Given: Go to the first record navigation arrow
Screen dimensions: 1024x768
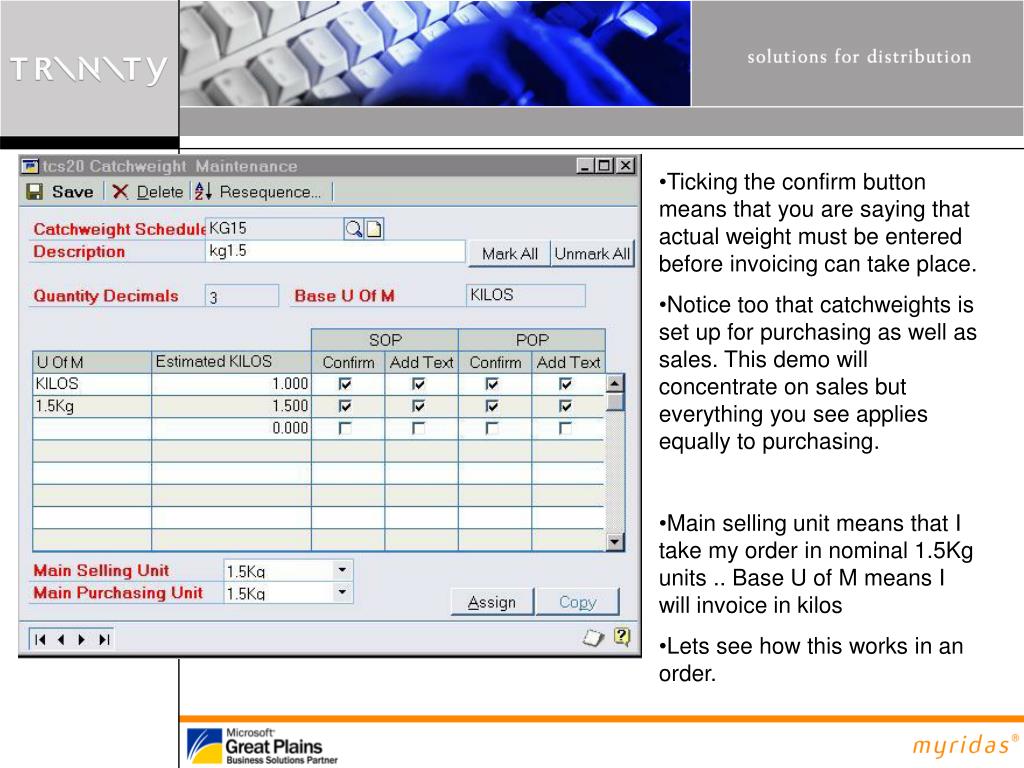Looking at the screenshot, I should [40, 639].
